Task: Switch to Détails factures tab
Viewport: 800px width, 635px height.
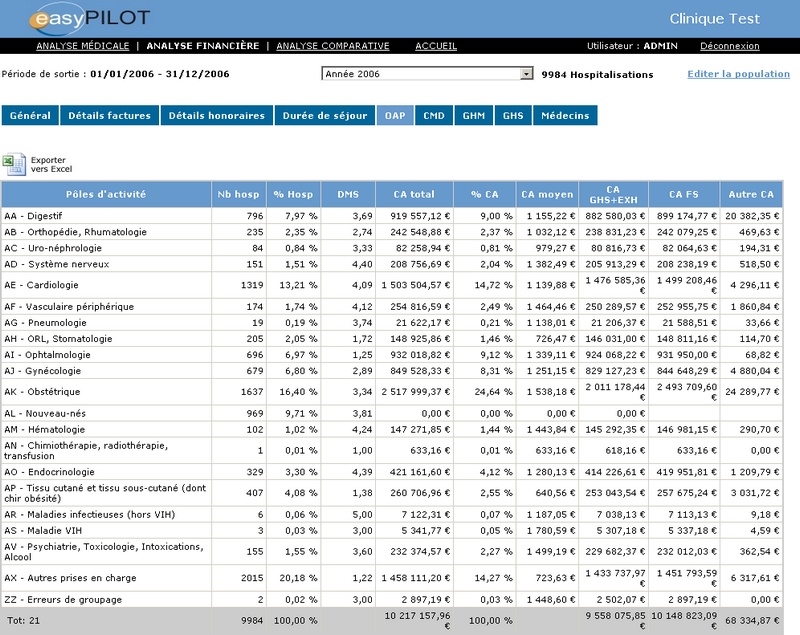Action: [x=110, y=115]
